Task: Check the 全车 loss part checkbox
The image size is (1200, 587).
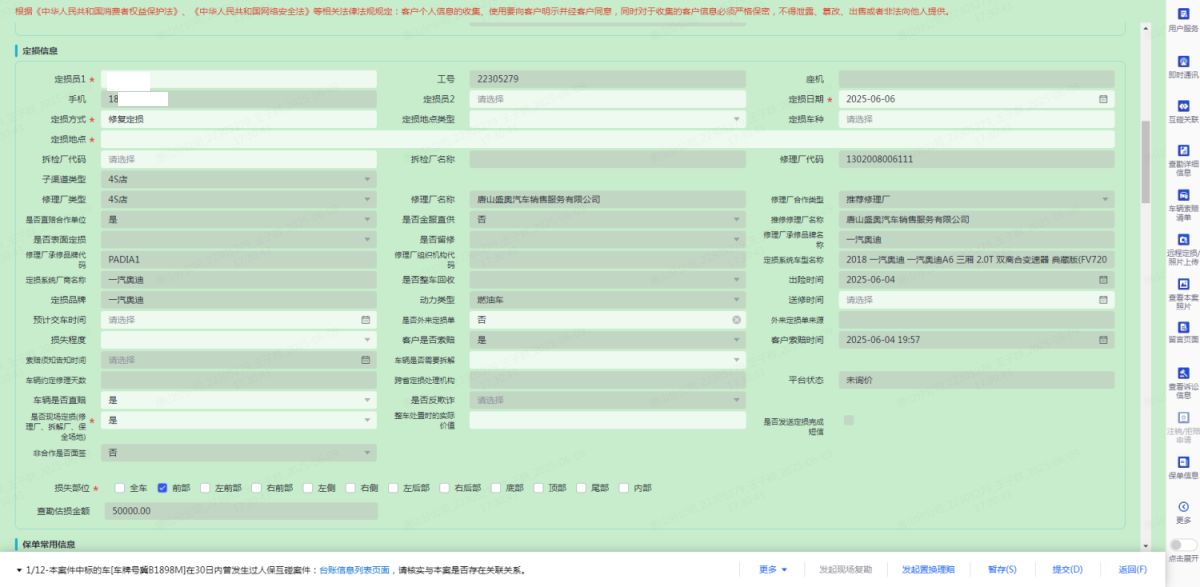Action: (120, 488)
